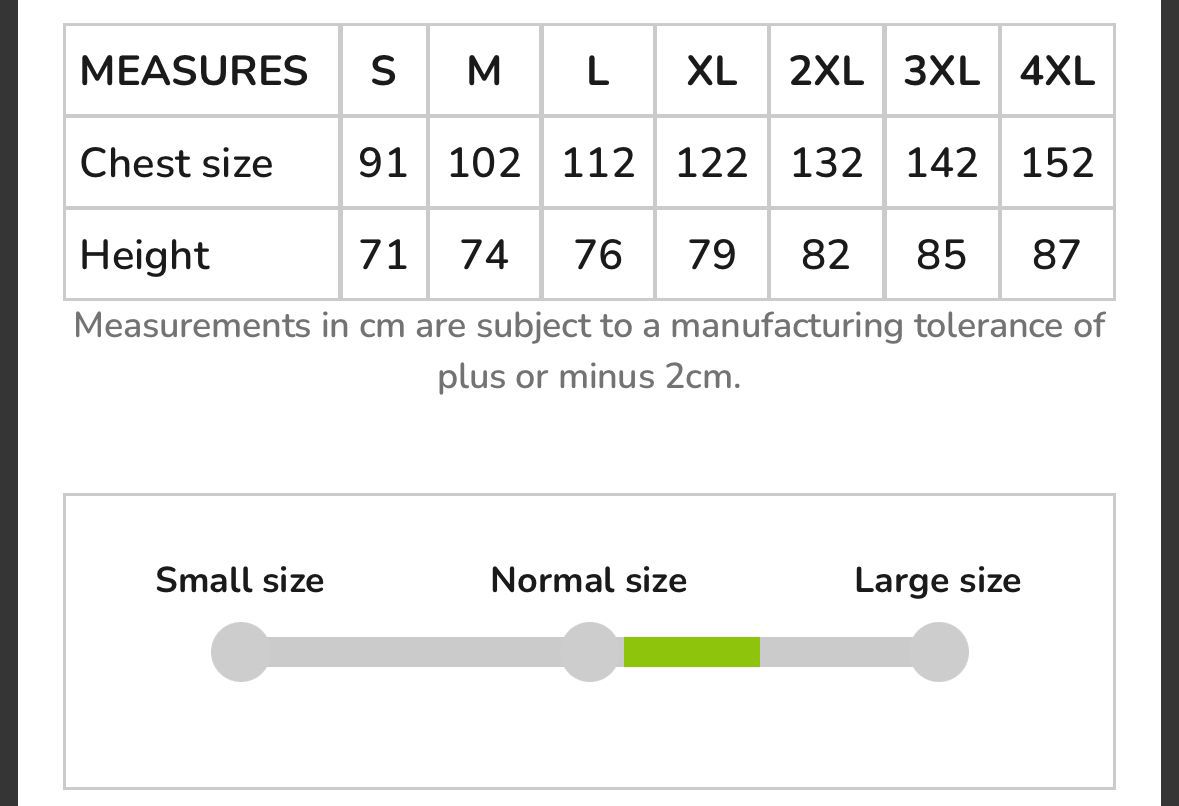Select the XL column header
This screenshot has width=1179, height=806.
pyautogui.click(x=712, y=71)
